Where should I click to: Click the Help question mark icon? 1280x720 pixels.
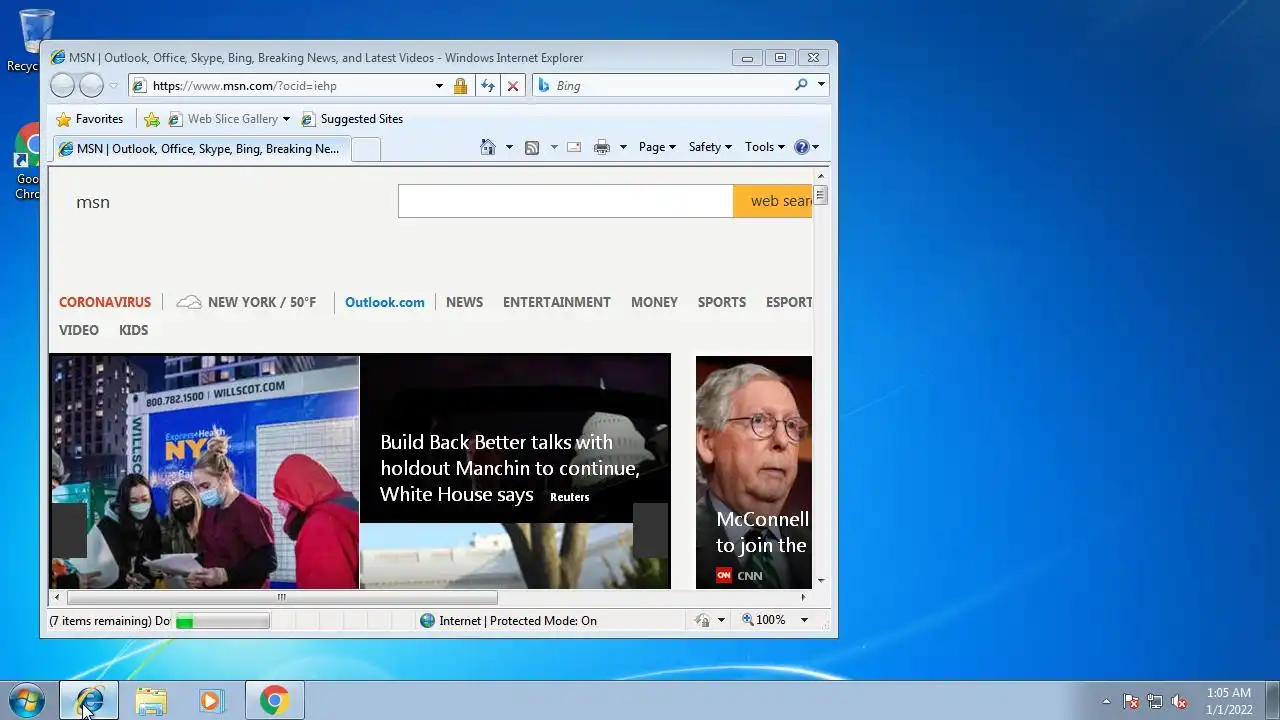(802, 147)
